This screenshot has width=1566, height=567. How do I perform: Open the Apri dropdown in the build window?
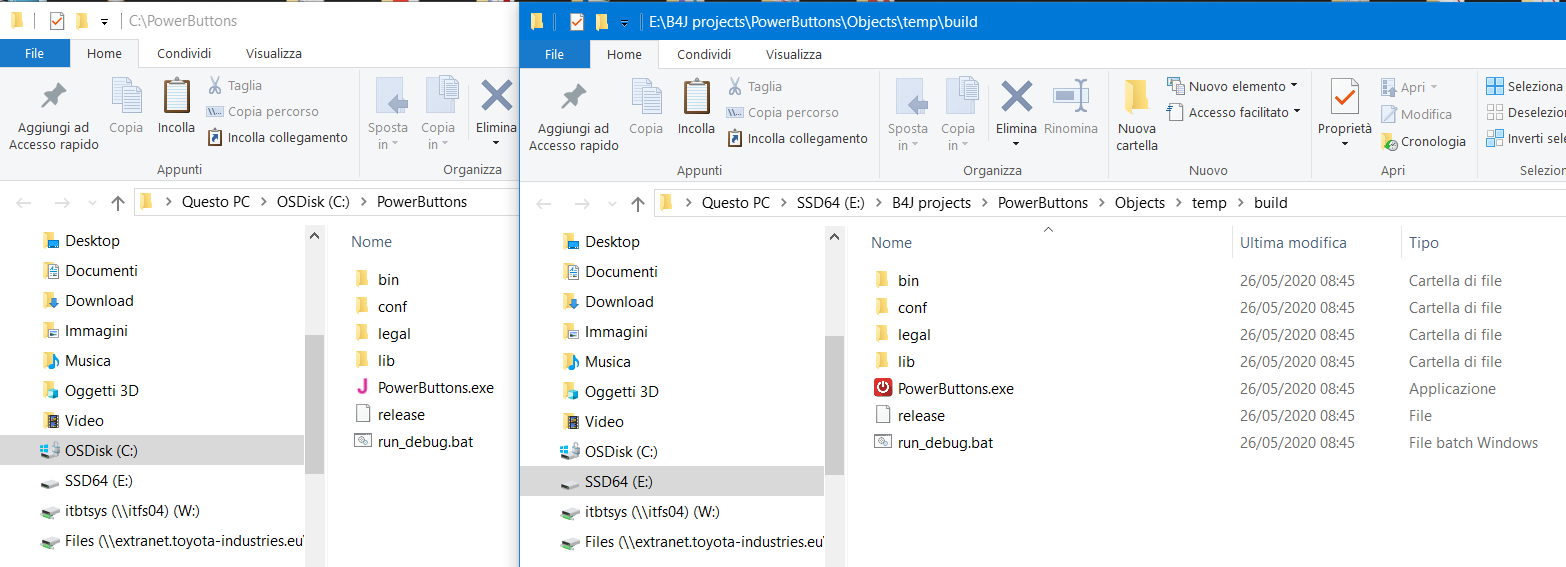click(x=1409, y=87)
